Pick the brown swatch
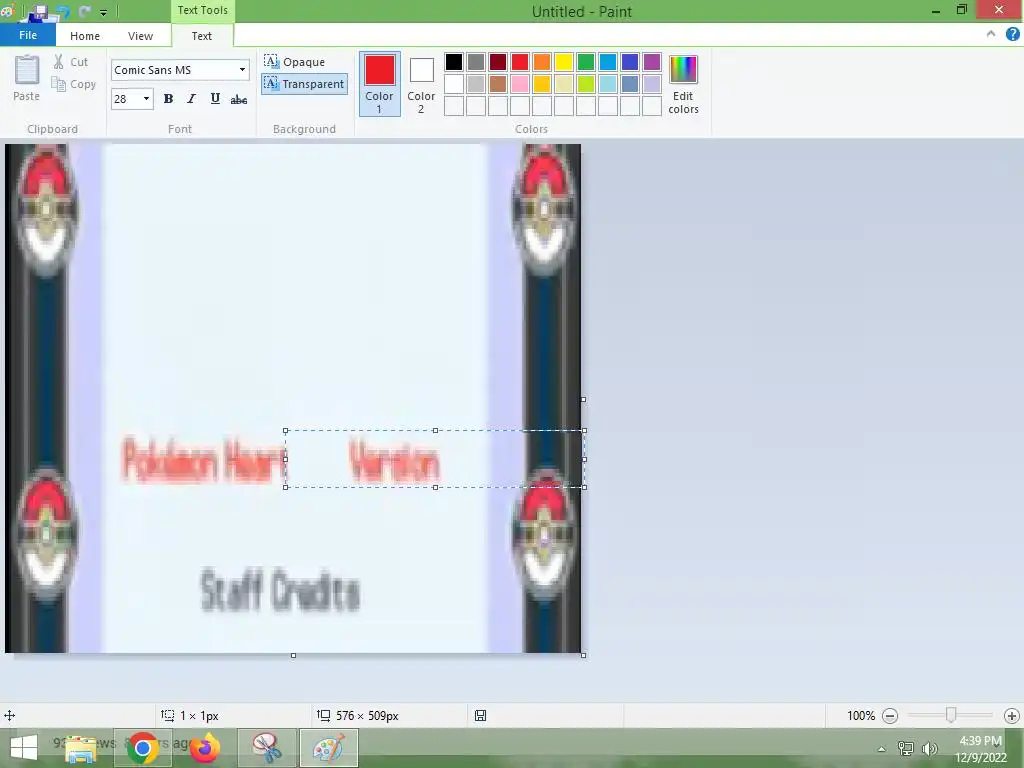The width and height of the screenshot is (1024, 768). pyautogui.click(x=498, y=84)
